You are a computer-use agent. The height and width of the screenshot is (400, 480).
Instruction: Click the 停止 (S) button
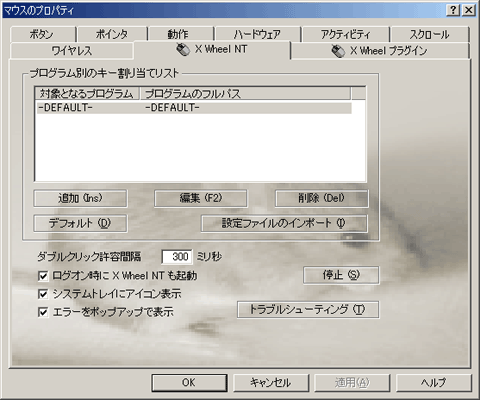point(341,275)
